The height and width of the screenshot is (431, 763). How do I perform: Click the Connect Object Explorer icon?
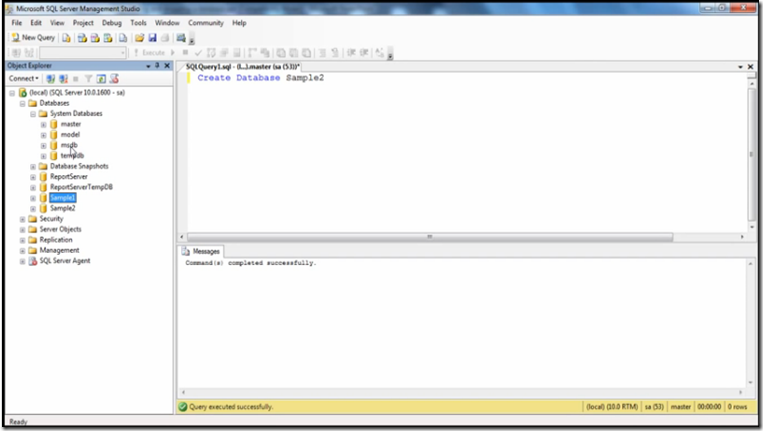pos(50,79)
